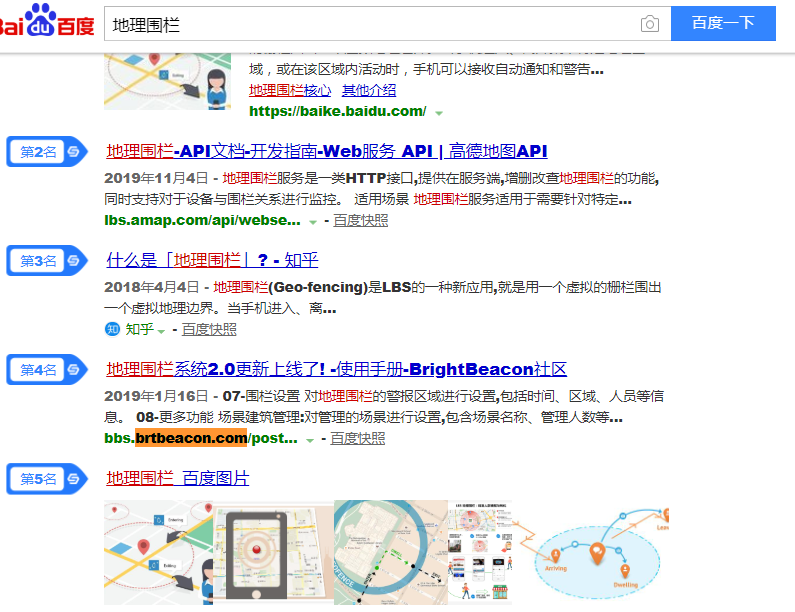795x612 pixels.
Task: Click the 第3名 rank badge
Action: point(47,261)
